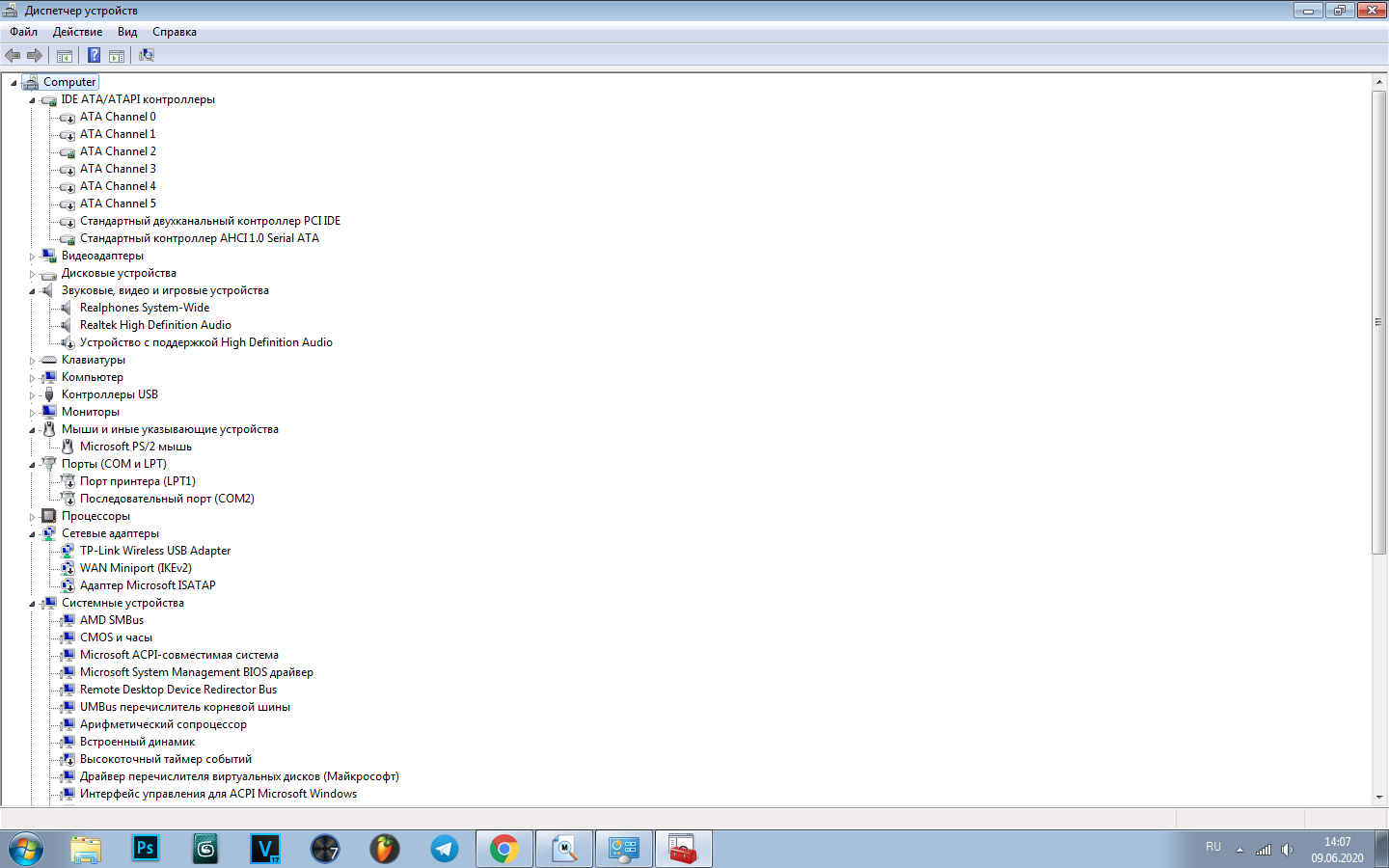Open the Действие menu

(x=77, y=32)
